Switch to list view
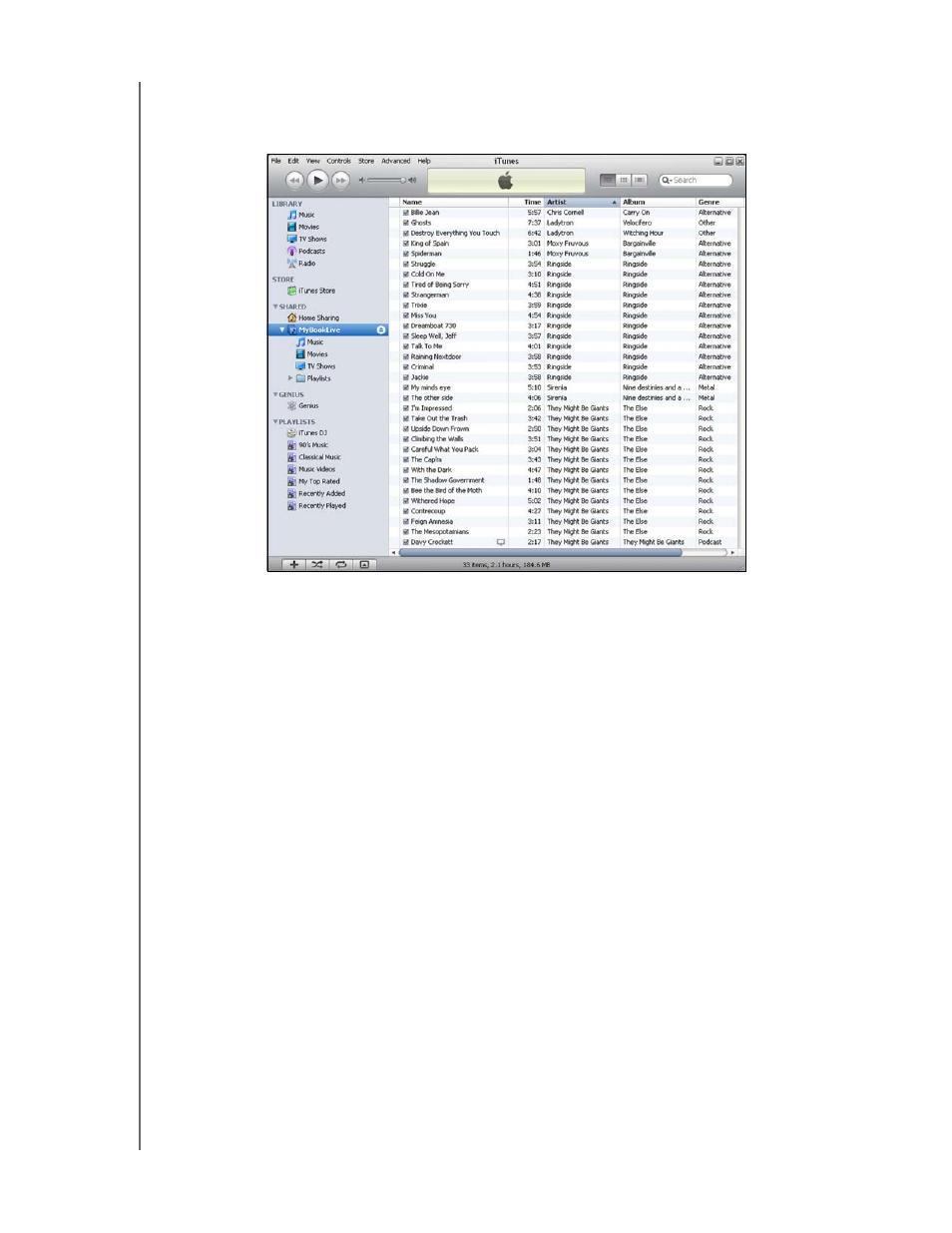This screenshot has width=952, height=1233. (607, 181)
